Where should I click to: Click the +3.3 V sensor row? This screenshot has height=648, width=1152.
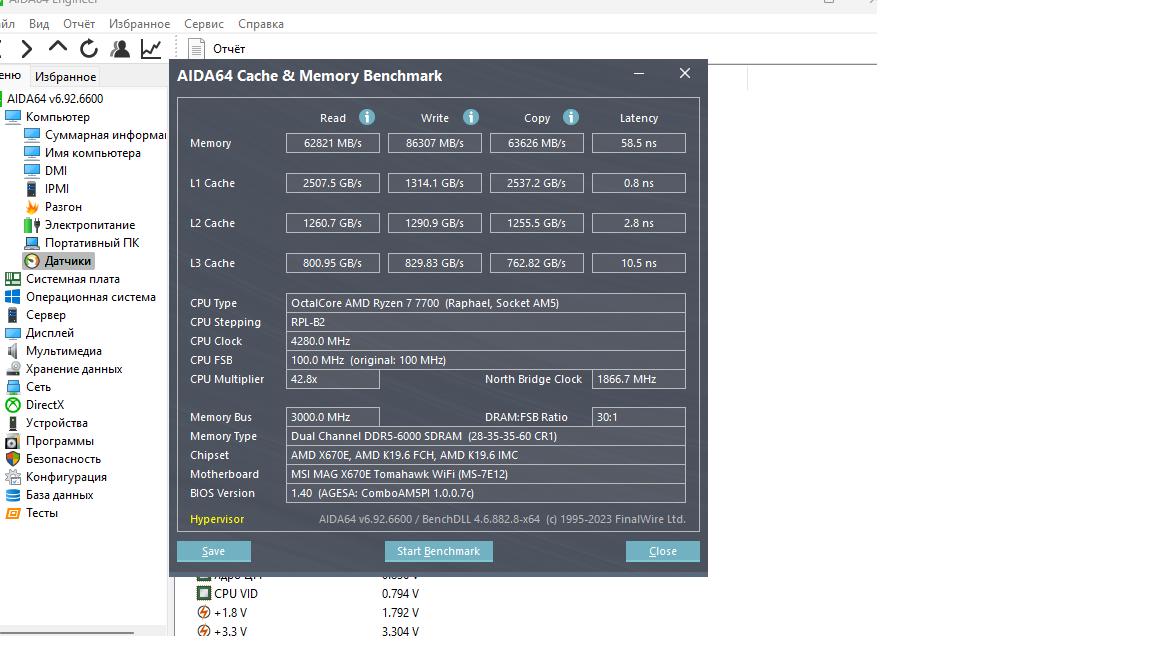click(307, 631)
